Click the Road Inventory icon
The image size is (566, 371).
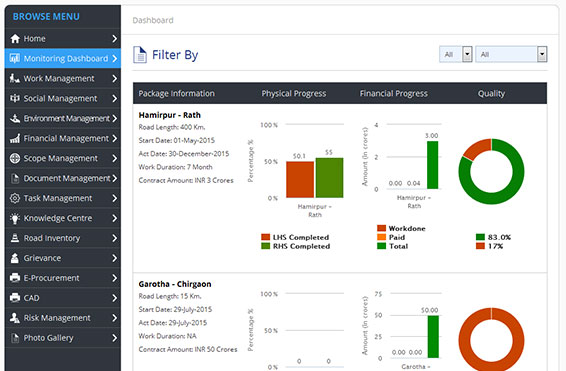coord(15,238)
